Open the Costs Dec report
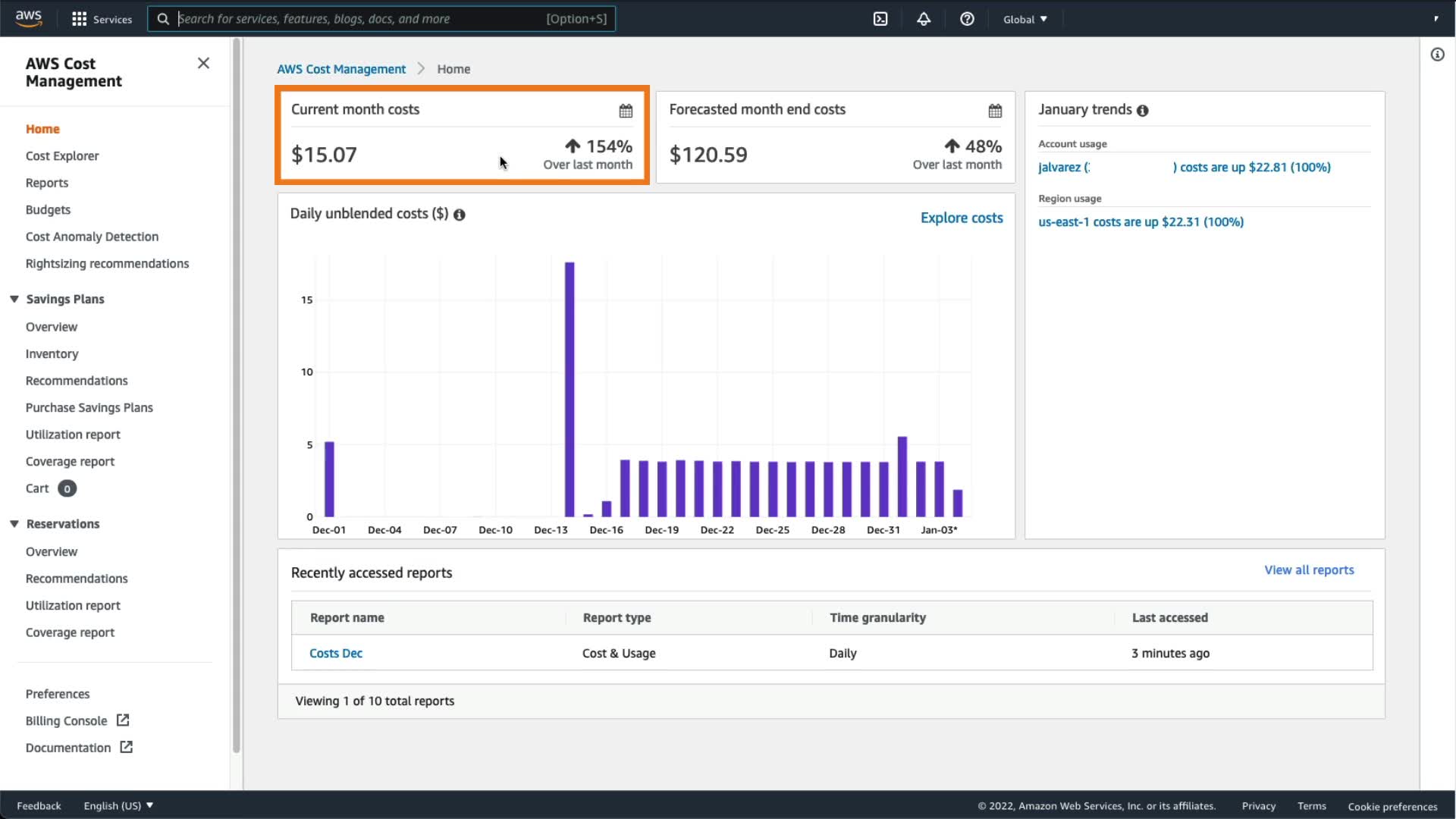Screen dimensions: 1456x819 (x=336, y=653)
